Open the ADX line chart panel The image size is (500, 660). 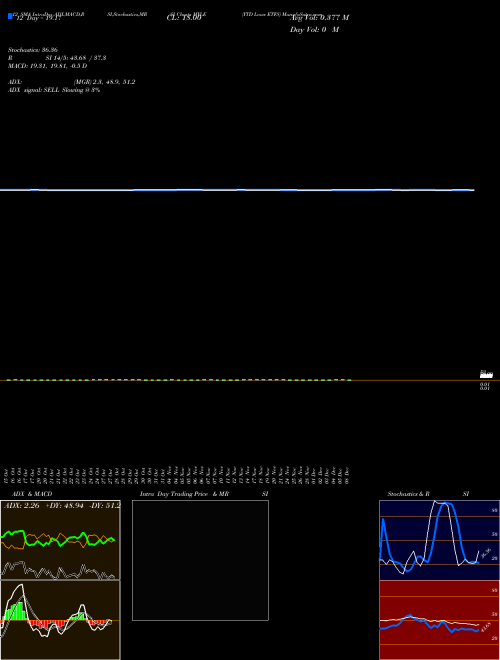(x=60, y=540)
